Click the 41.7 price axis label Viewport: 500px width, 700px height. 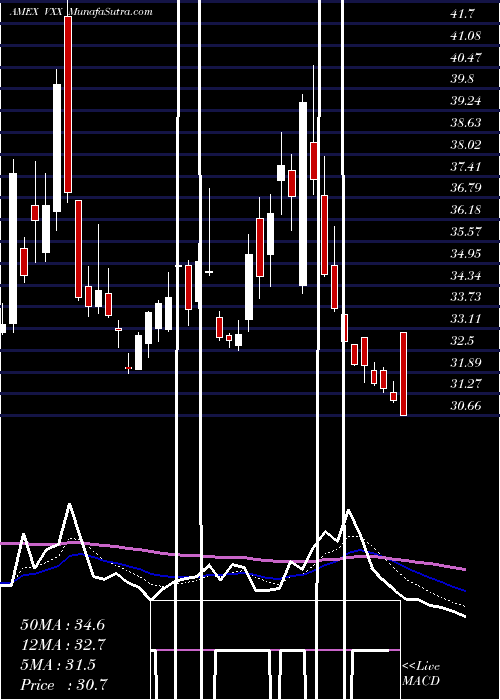coord(462,14)
